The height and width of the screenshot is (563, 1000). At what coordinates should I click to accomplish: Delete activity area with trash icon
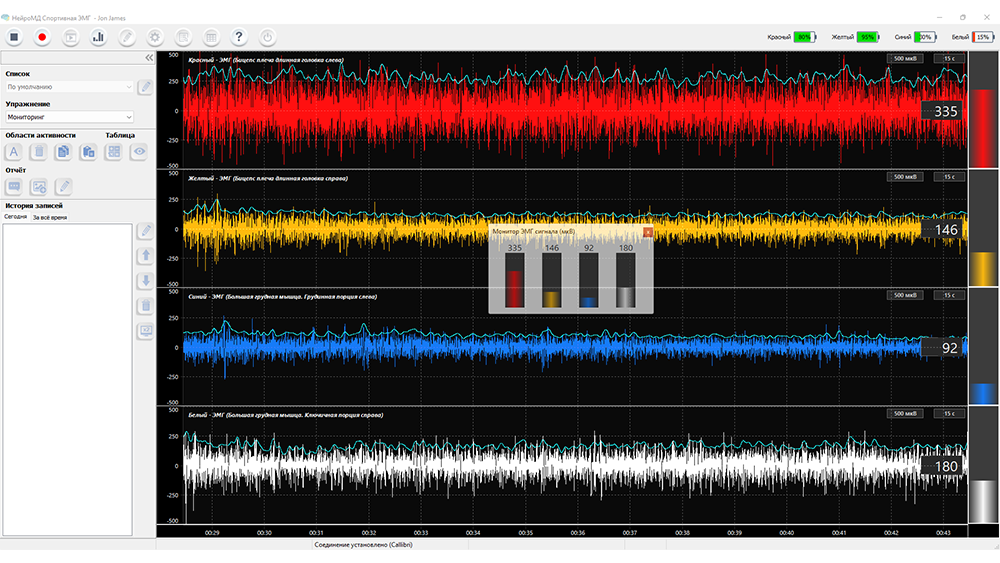tap(39, 152)
